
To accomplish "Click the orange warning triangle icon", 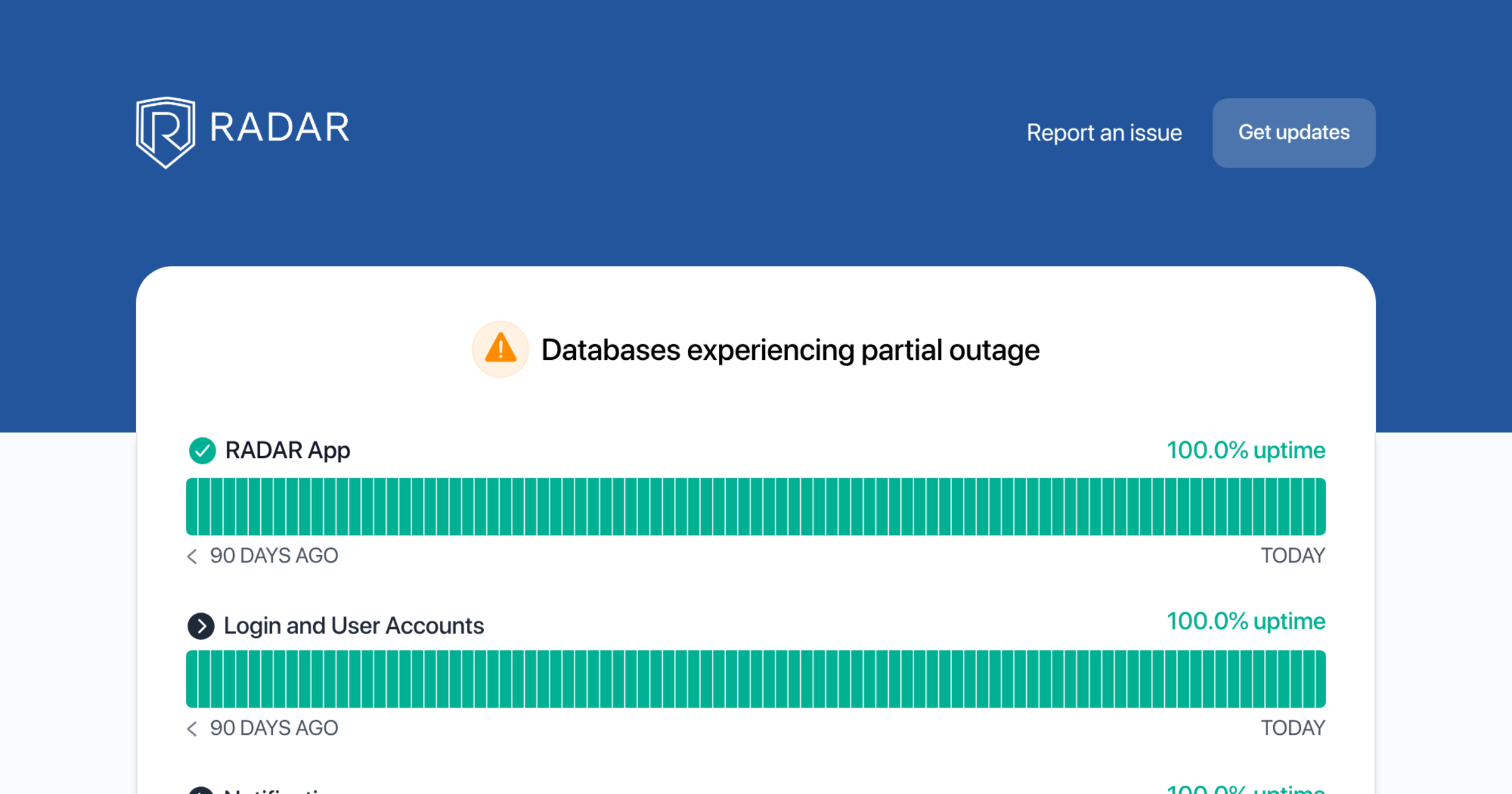I will tap(500, 349).
